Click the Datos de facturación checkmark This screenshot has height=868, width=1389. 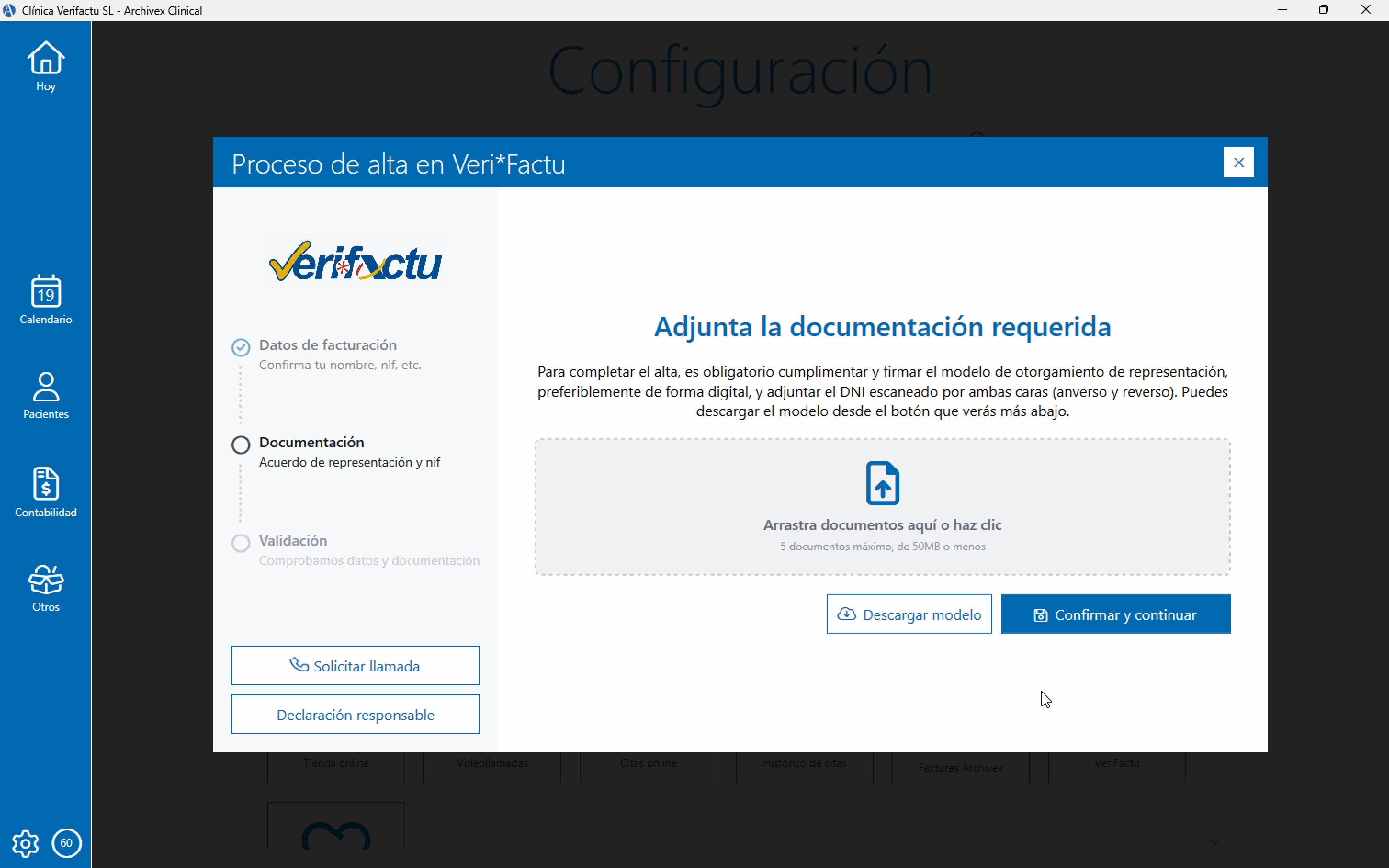point(241,347)
